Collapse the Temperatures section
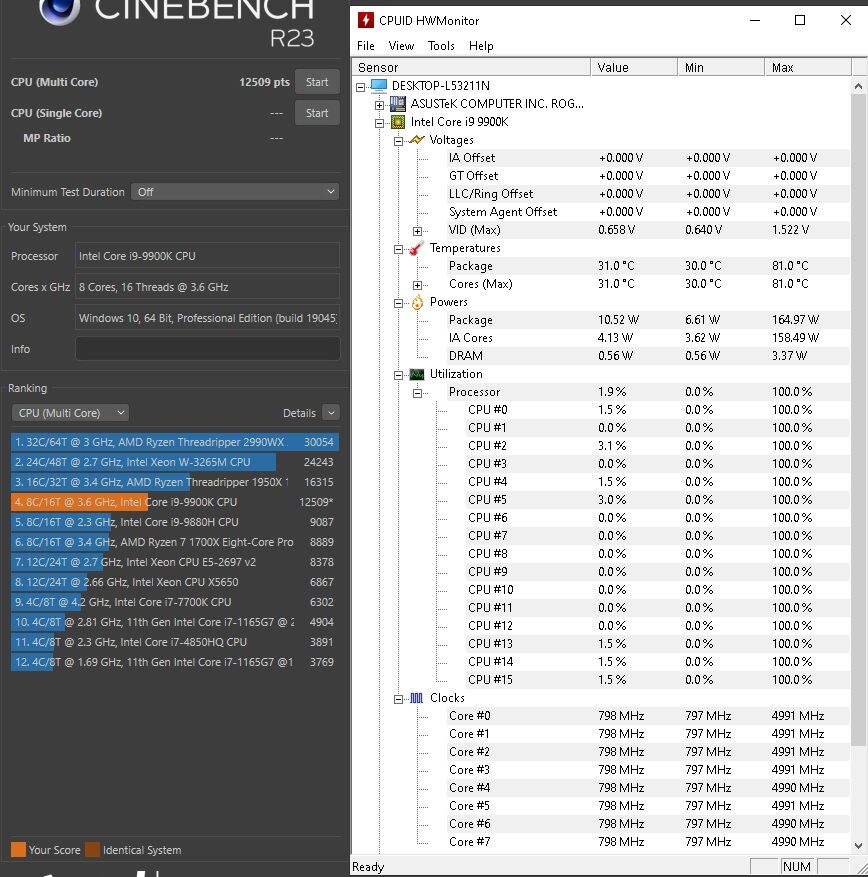The height and width of the screenshot is (877, 868). click(399, 249)
